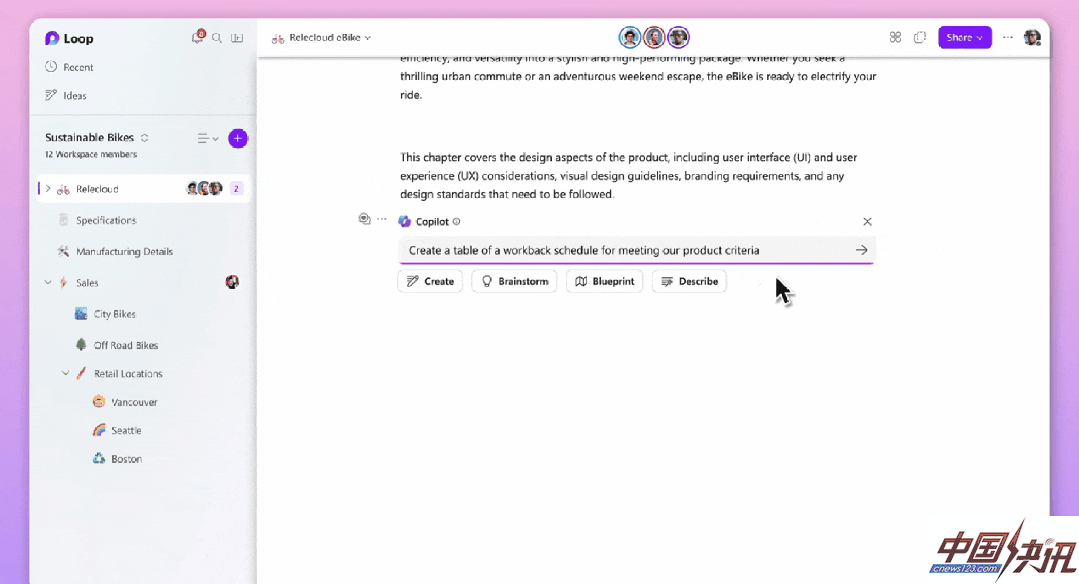Viewport: 1079px width, 584px height.
Task: Open the Retail Locations page
Action: tap(128, 374)
